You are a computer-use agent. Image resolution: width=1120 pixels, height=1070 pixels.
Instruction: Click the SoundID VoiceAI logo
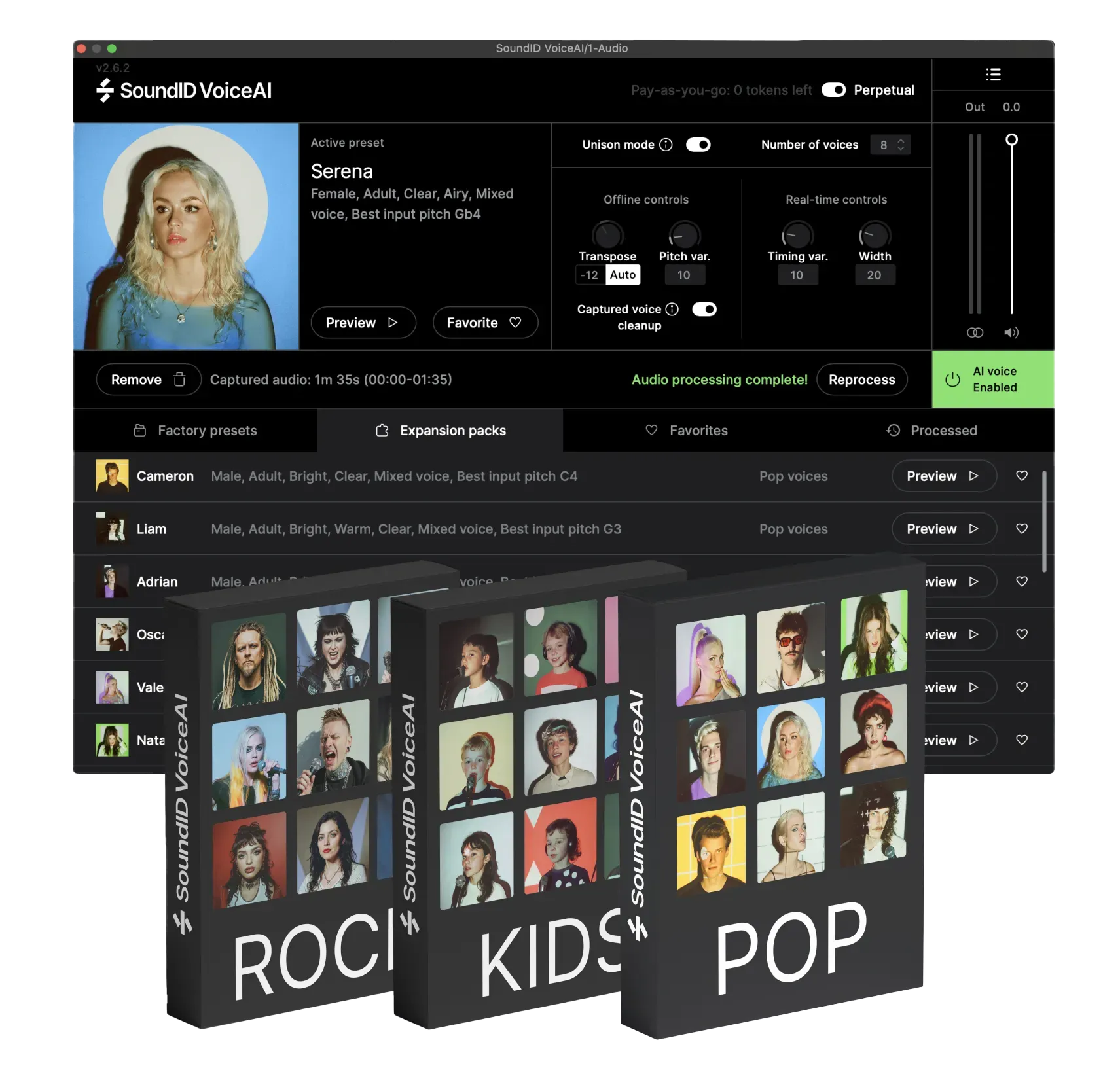click(x=184, y=90)
